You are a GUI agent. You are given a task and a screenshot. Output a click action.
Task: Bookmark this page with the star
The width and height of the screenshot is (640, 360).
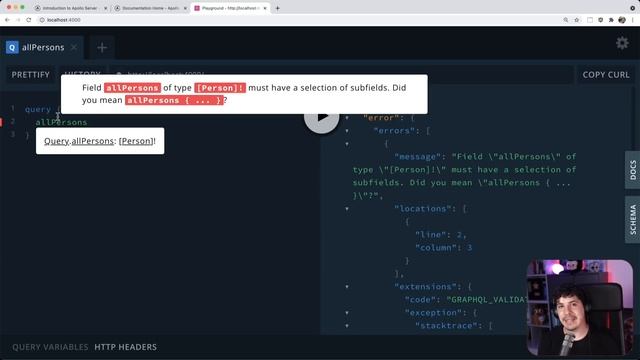(576, 20)
